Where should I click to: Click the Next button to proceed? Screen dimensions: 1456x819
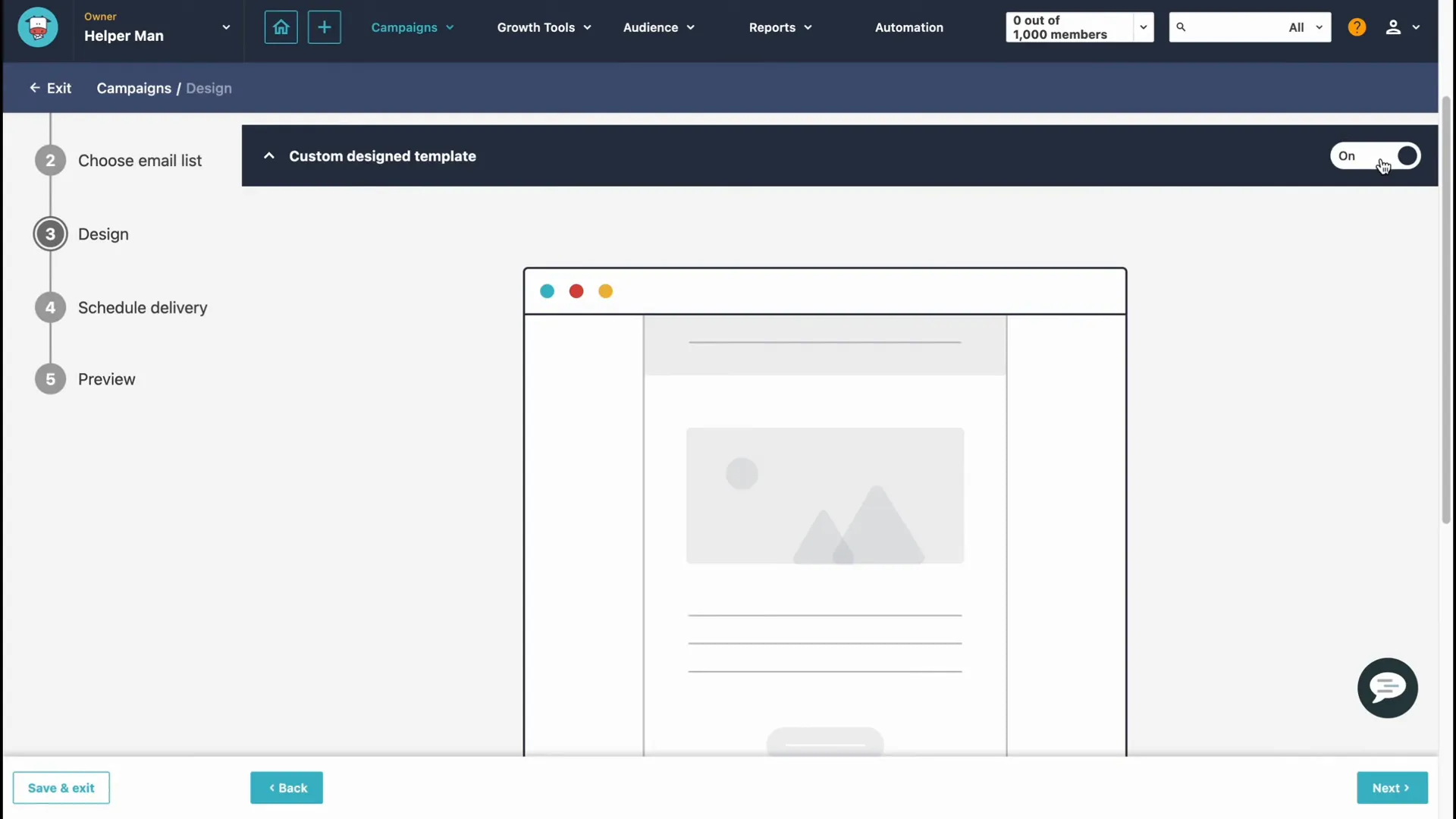coord(1393,788)
